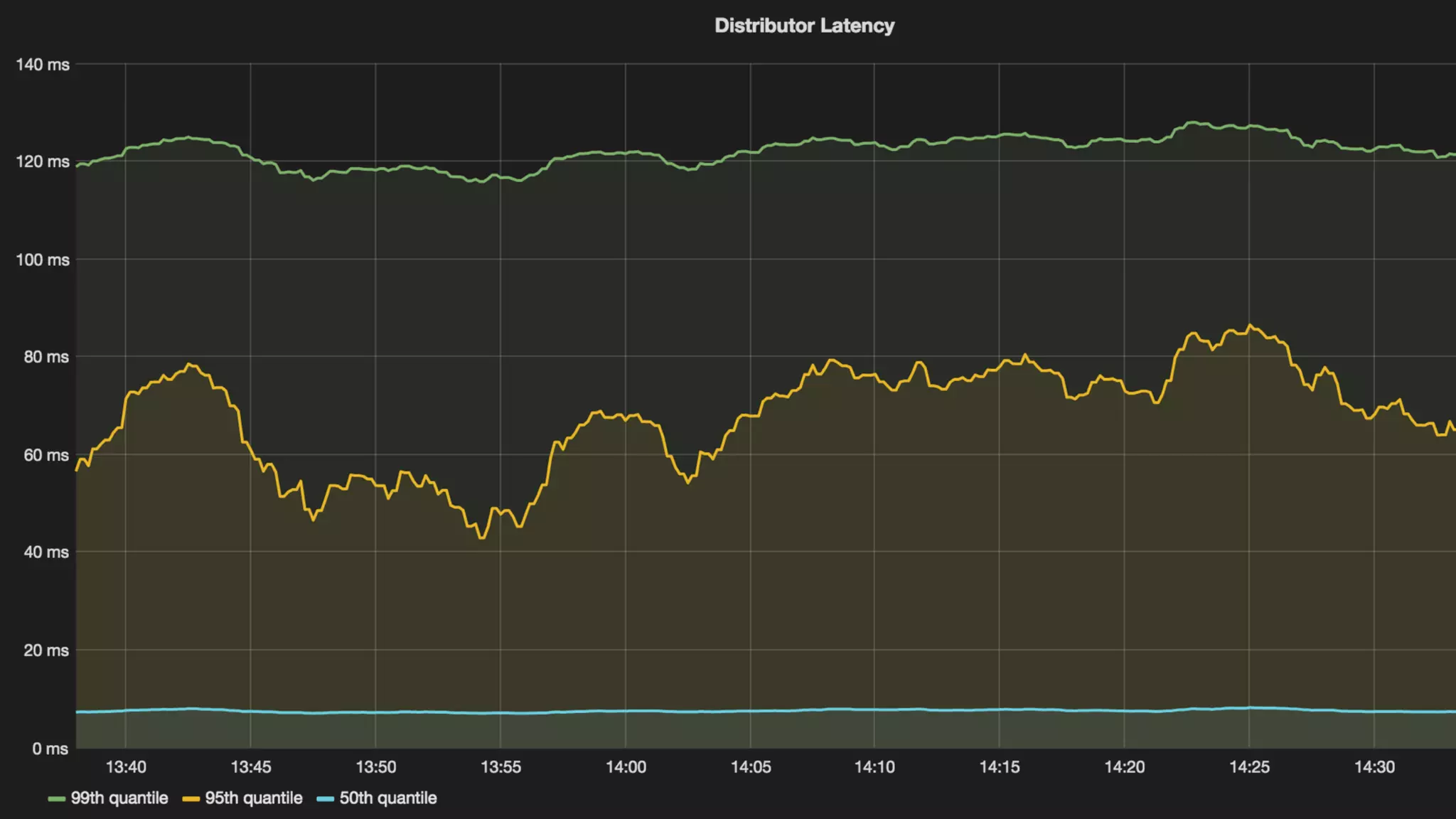Toggle the 95th quantile legend series
Screen dimensions: 1456x819
tap(253, 798)
